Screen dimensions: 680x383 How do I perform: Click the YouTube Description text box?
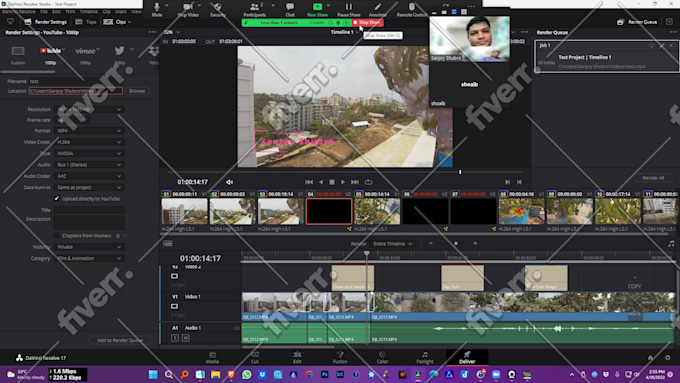(89, 223)
